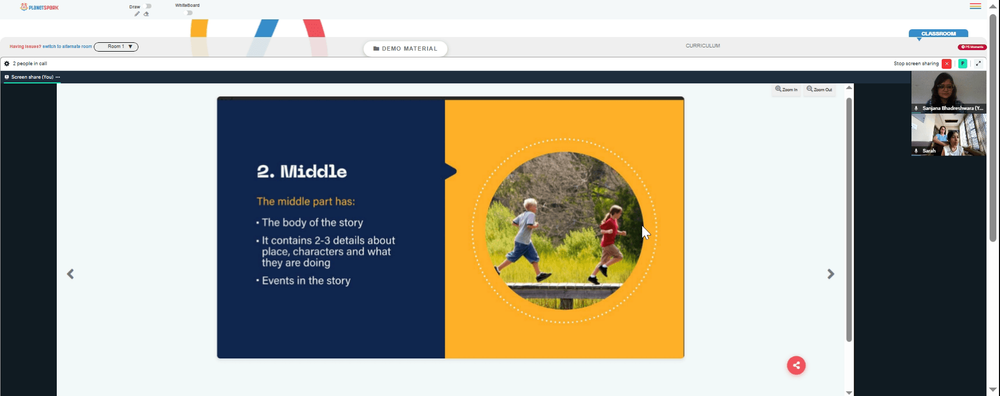Click 'The middle part has:' text
Viewport: 1000px width, 396px height.
click(x=305, y=202)
